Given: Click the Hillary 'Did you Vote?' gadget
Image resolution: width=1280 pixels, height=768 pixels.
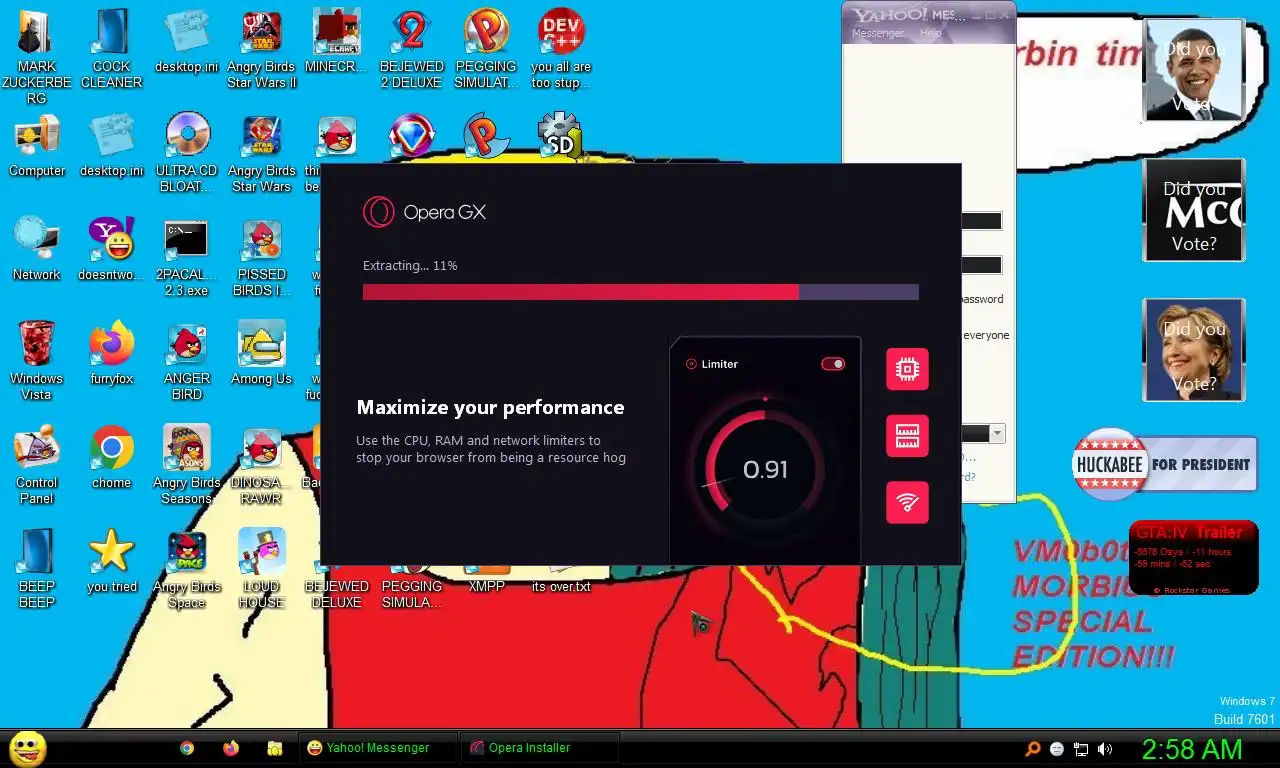Looking at the screenshot, I should 1194,350.
